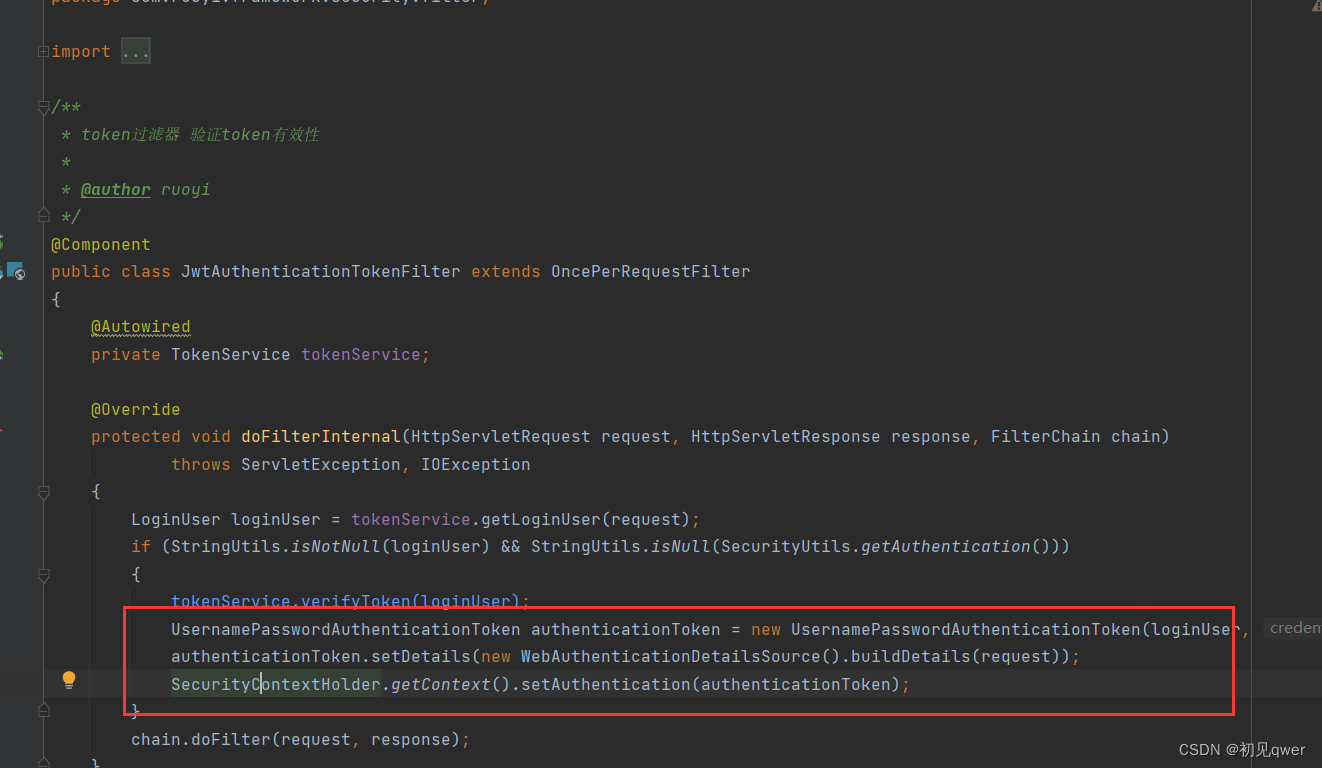This screenshot has height=768, width=1322.
Task: Click the 'protected' keyword
Action: [136, 437]
